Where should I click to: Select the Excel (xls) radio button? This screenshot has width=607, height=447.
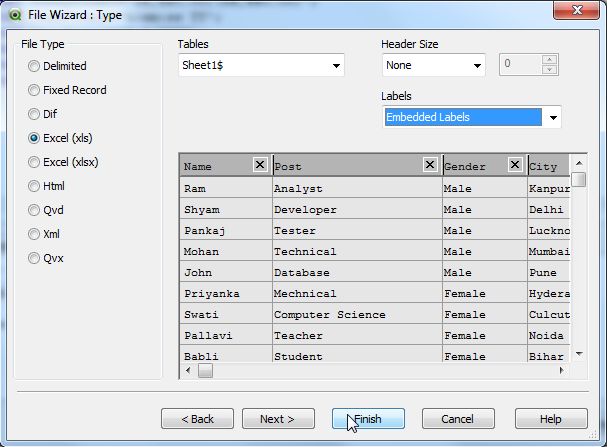click(34, 138)
